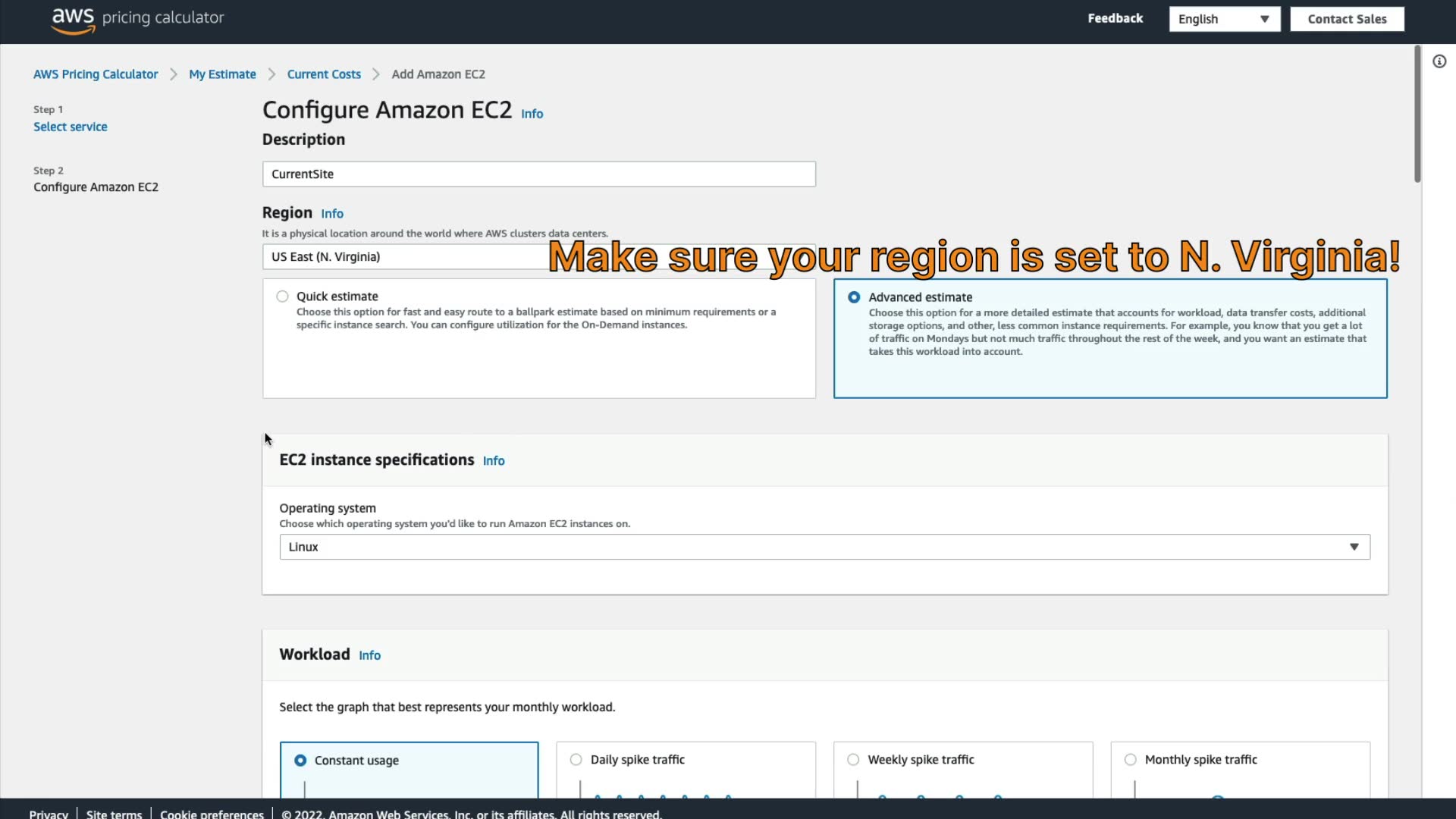Go to My Estimate breadcrumb
1456x819 pixels.
tap(222, 74)
